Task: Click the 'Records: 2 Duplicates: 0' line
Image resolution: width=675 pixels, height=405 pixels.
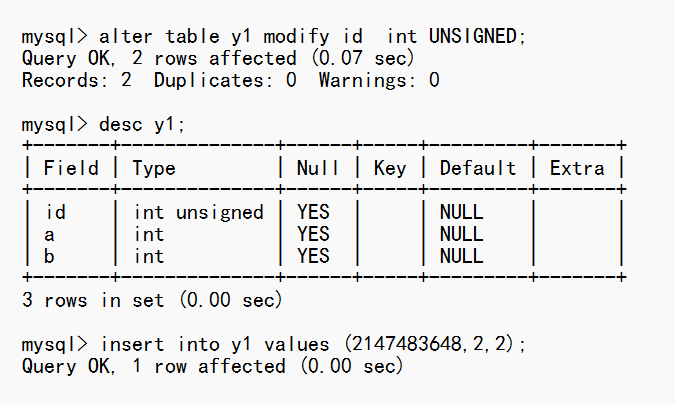Action: (x=230, y=80)
